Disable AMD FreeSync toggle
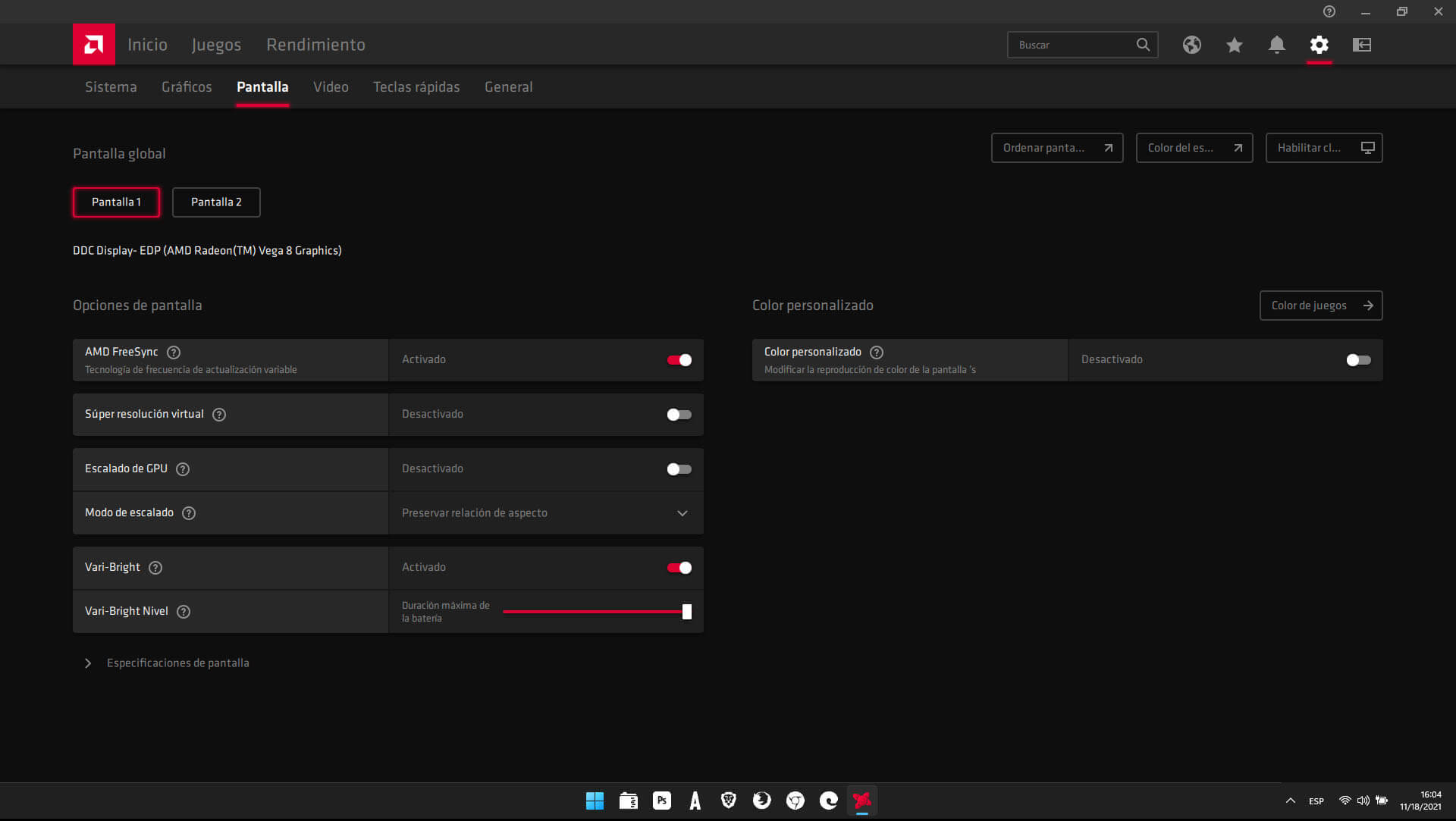Viewport: 1456px width, 821px height. (679, 360)
